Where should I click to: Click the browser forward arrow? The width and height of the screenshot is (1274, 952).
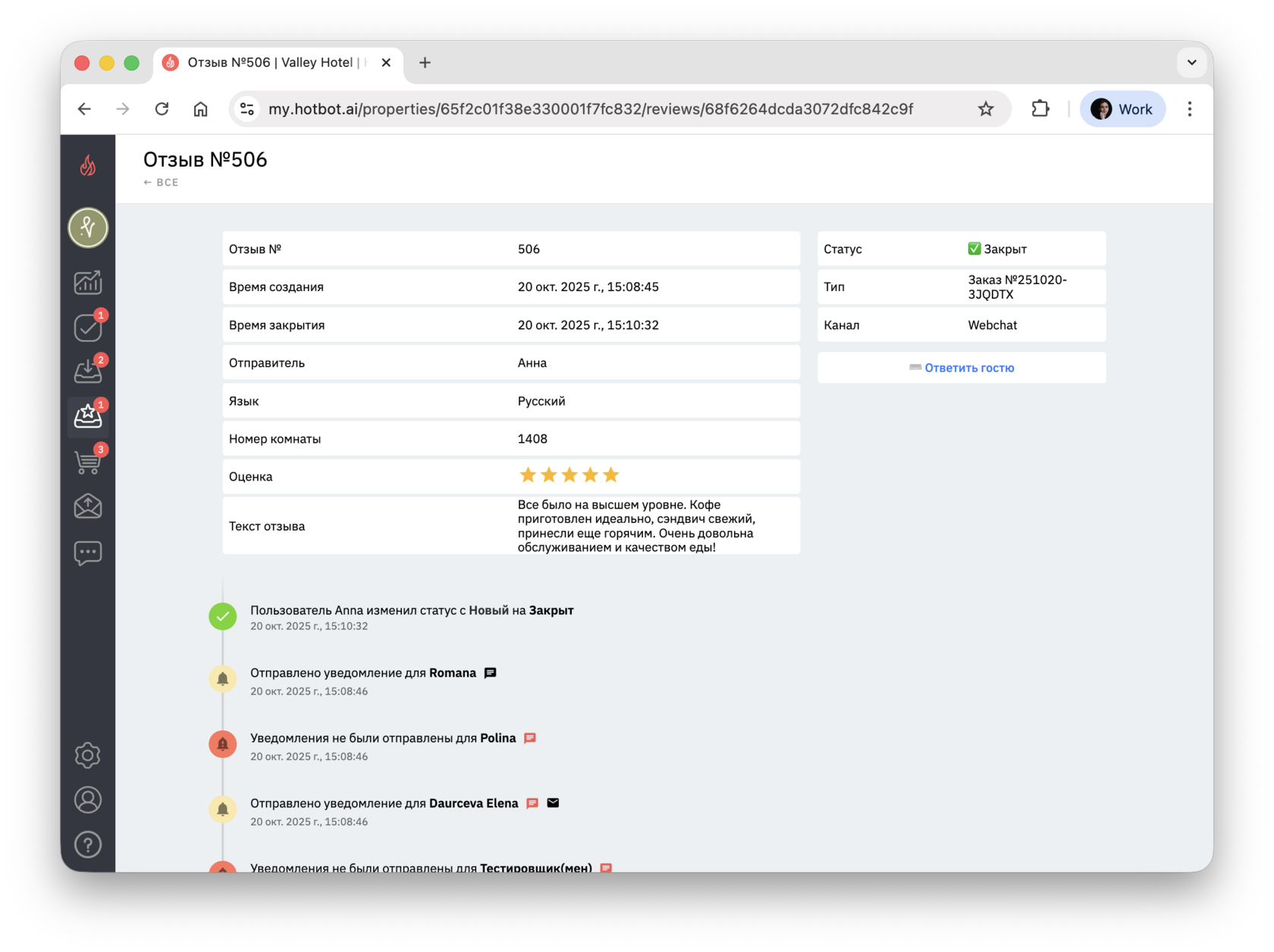click(123, 109)
